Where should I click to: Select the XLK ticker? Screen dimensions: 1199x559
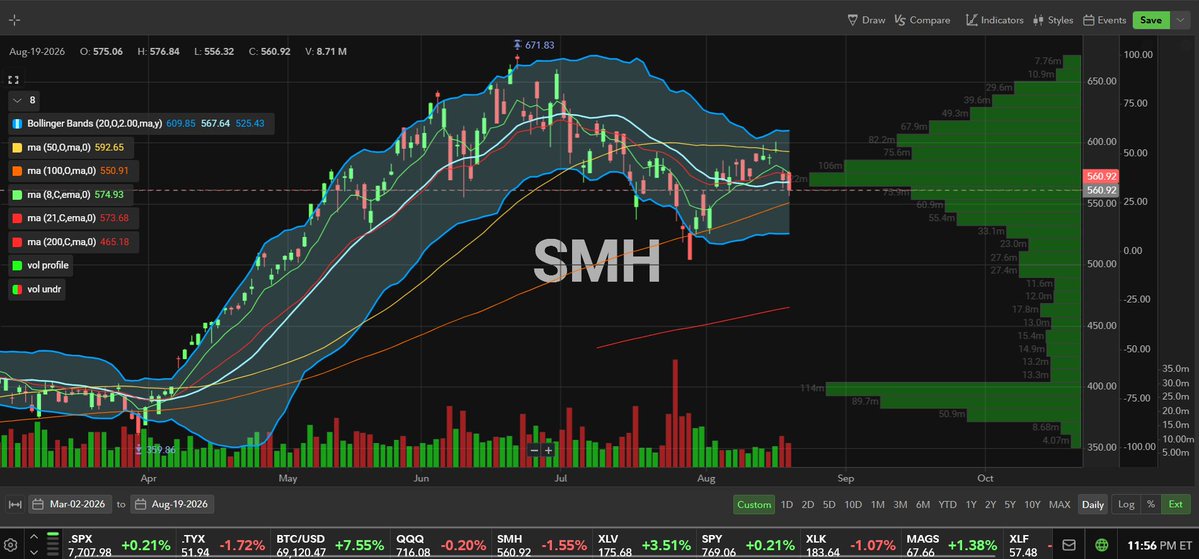pyautogui.click(x=850, y=545)
